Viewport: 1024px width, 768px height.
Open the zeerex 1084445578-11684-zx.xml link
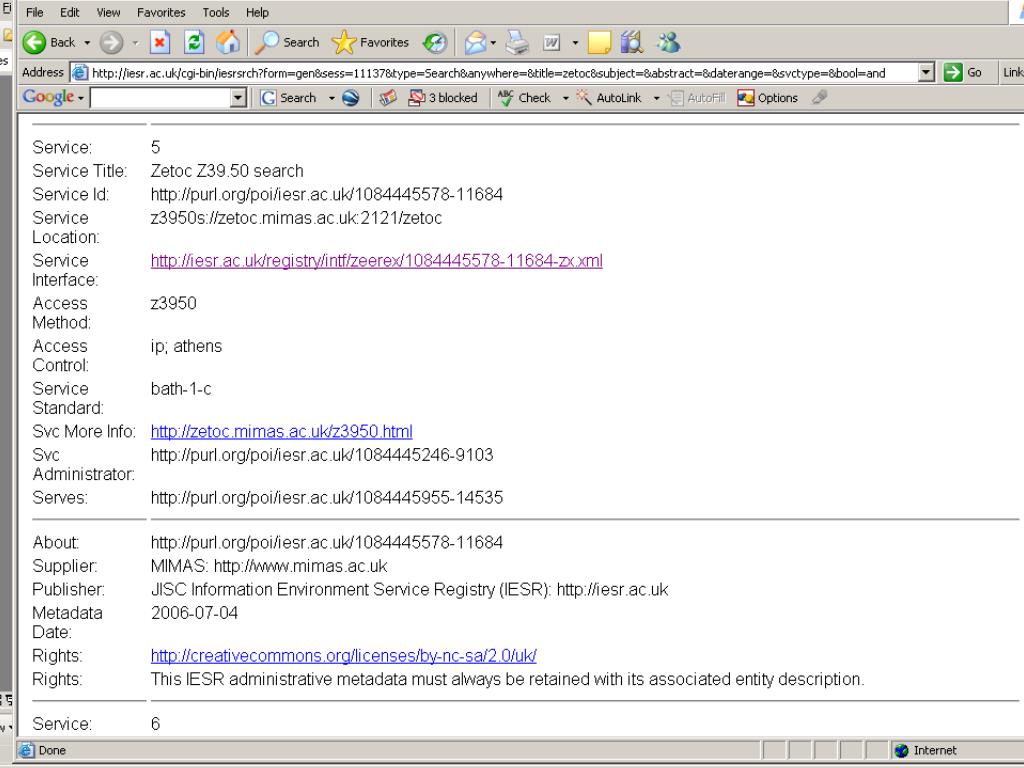(376, 261)
